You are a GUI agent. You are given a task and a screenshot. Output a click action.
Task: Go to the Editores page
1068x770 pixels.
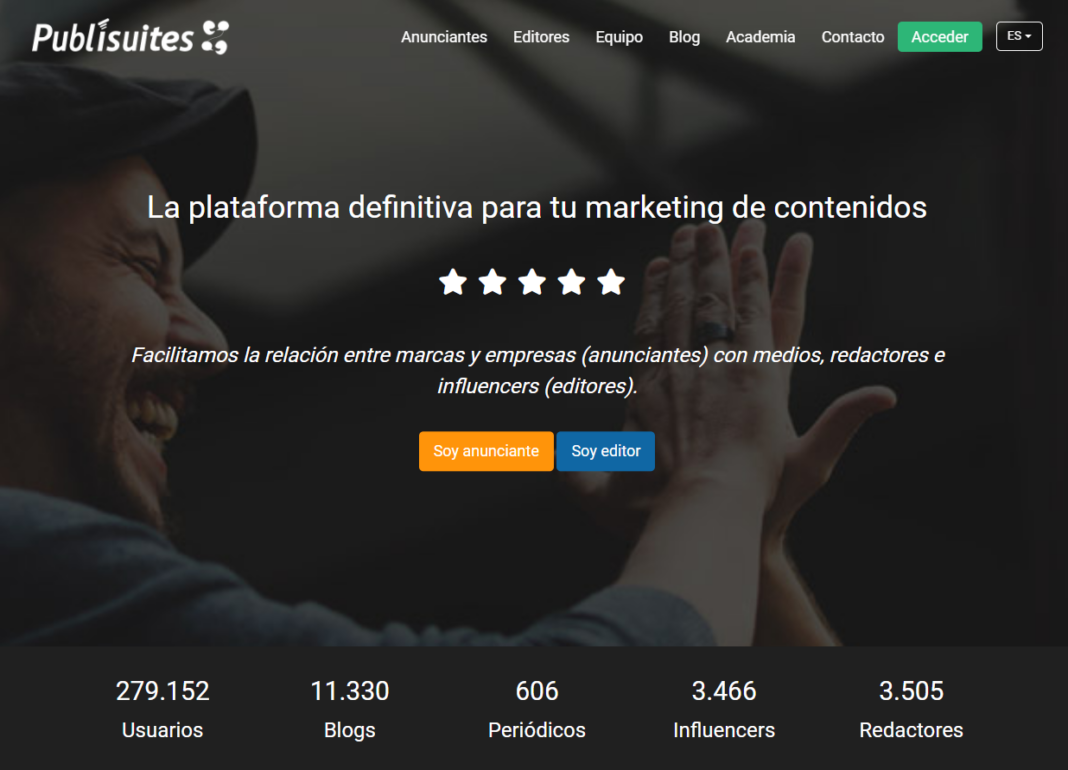541,37
